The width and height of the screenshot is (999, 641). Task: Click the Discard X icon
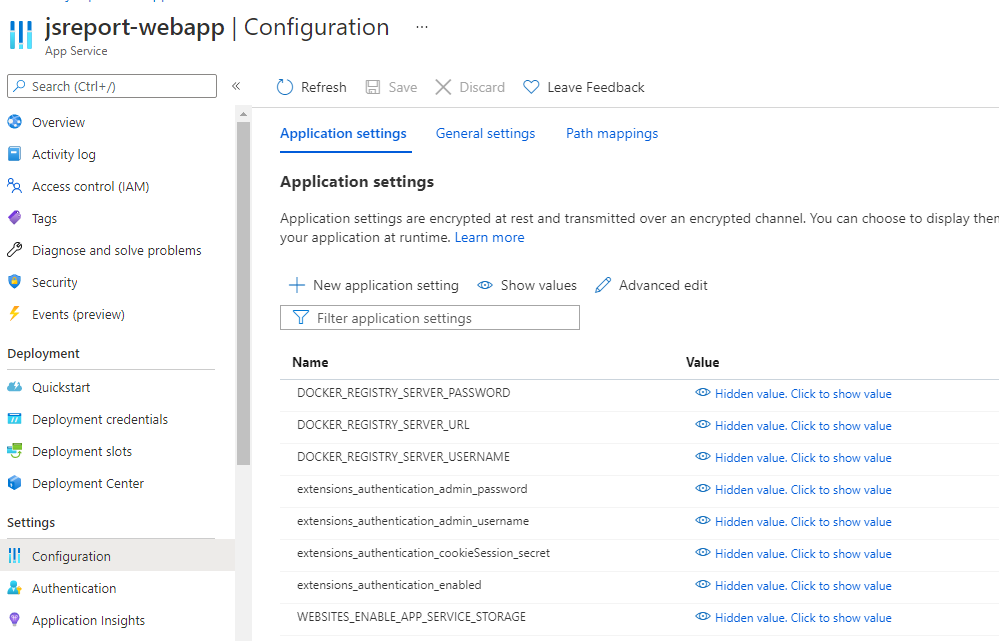[443, 87]
